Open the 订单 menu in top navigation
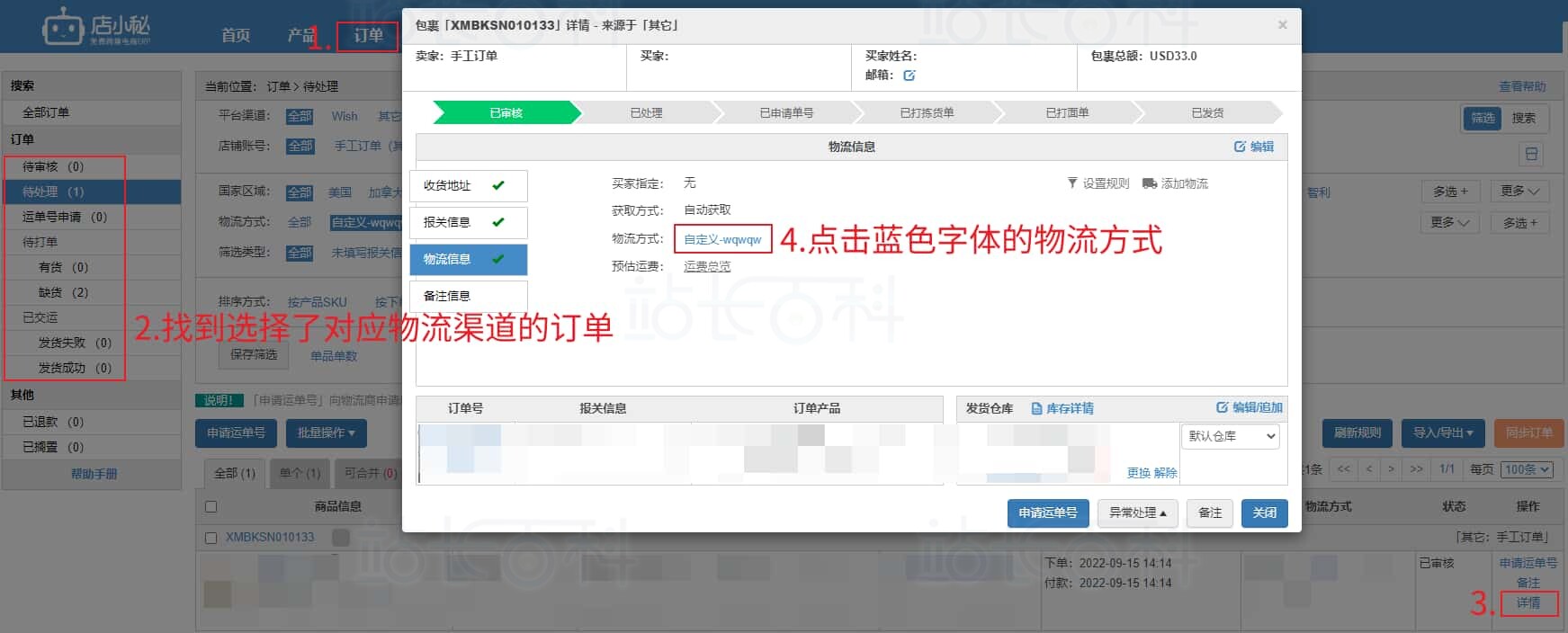The height and width of the screenshot is (633, 1568). click(368, 35)
